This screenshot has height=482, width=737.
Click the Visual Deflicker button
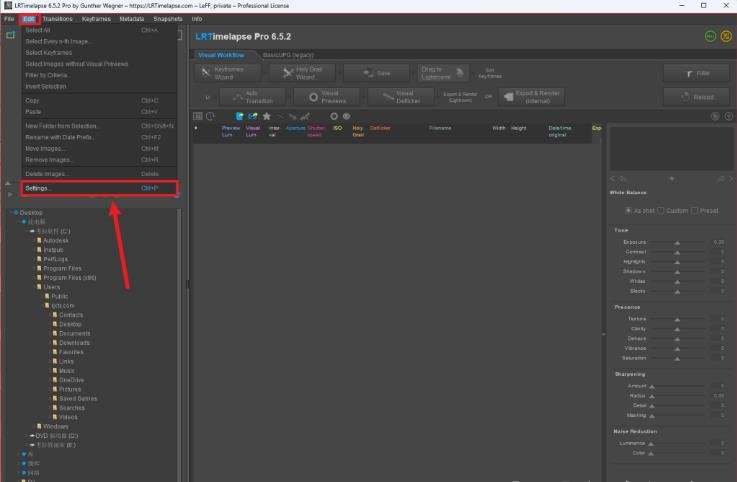[401, 97]
